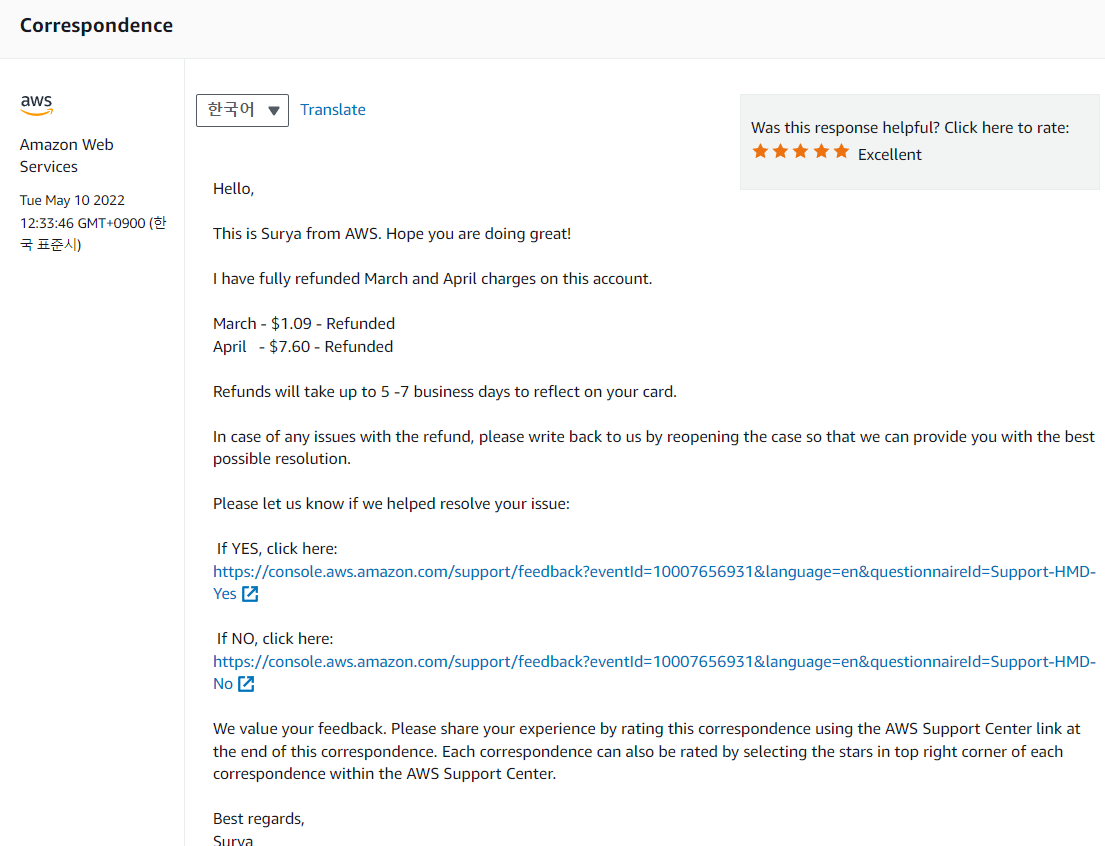Open the 한국어 language dropdown
Screen dimensions: 1105x846
click(242, 111)
